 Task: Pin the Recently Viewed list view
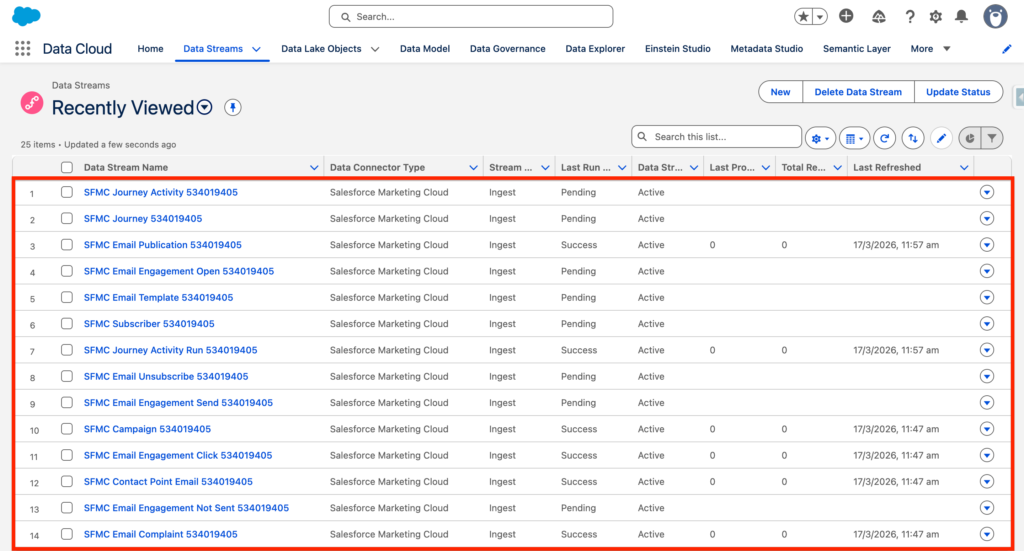pos(233,108)
